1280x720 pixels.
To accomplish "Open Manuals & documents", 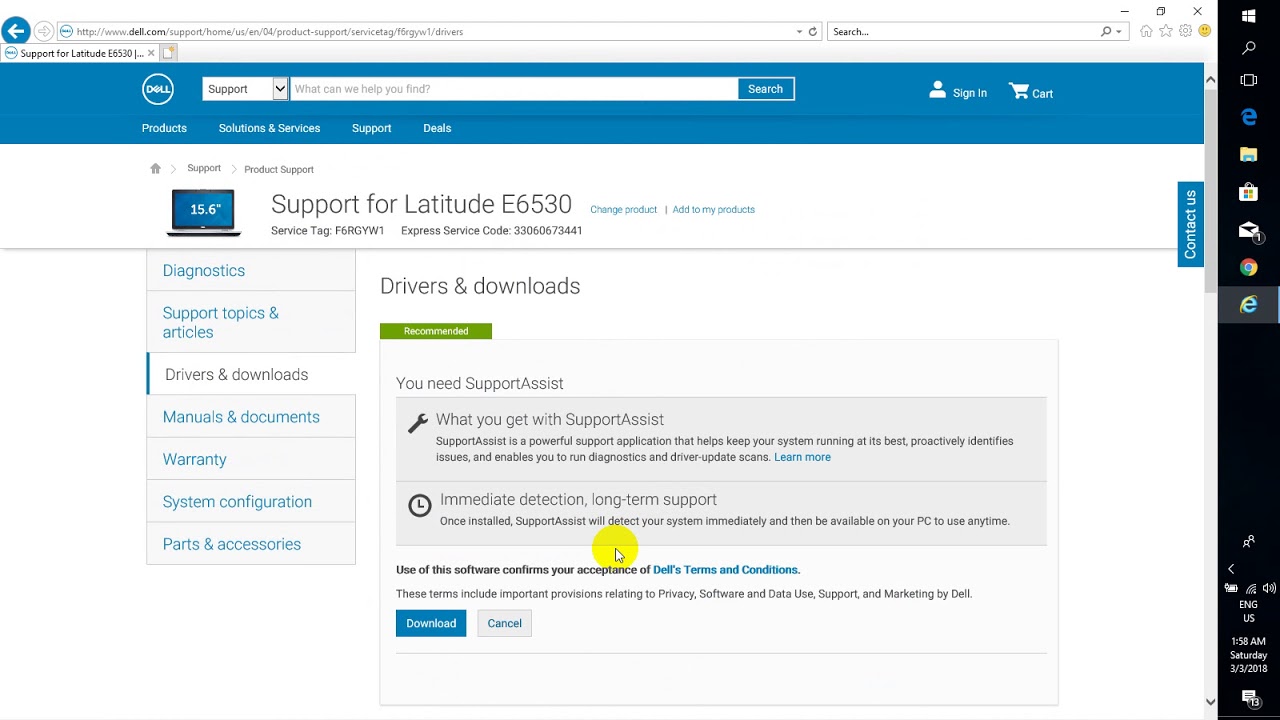I will (251, 417).
